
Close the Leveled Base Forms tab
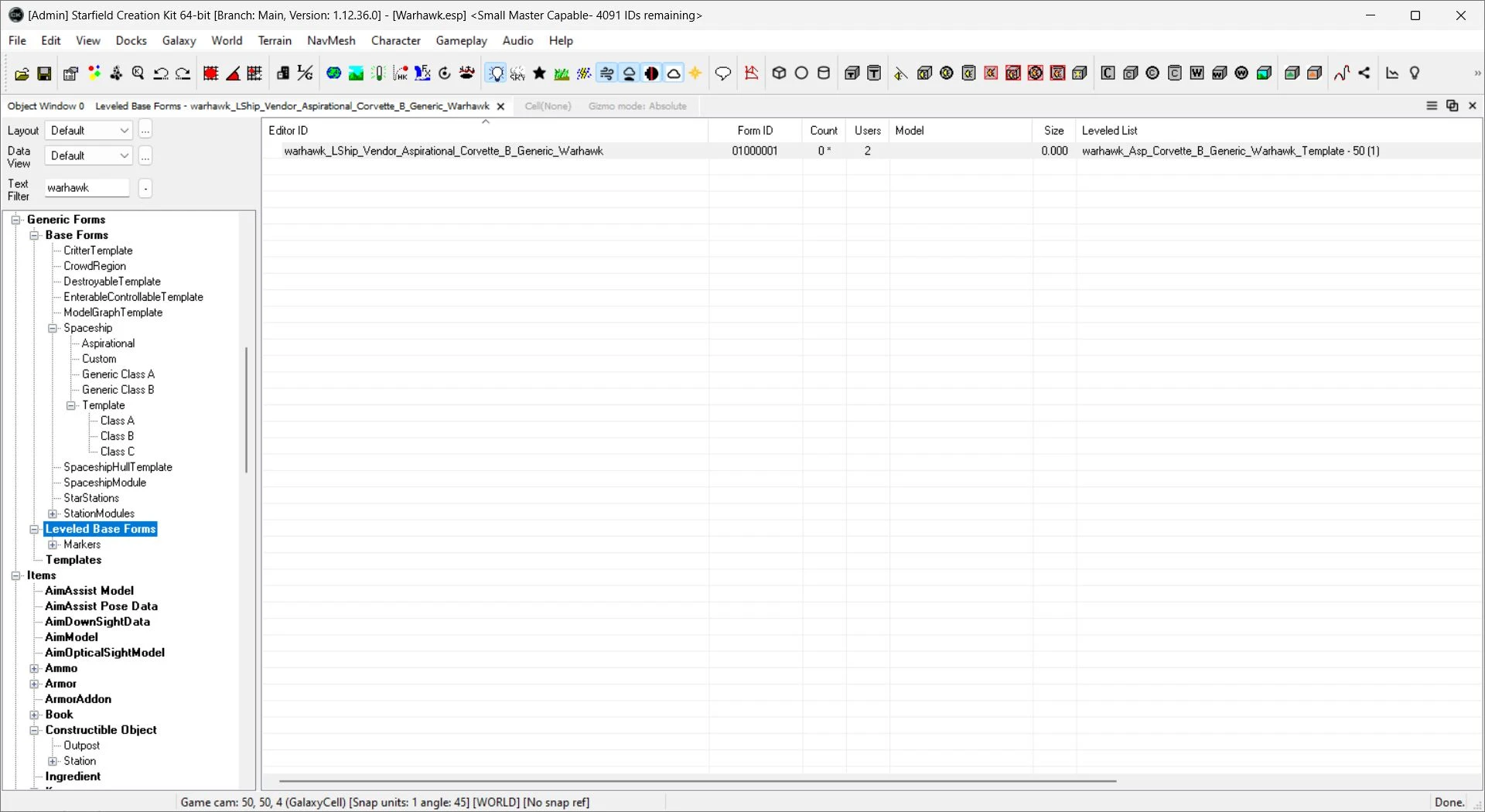click(x=500, y=107)
